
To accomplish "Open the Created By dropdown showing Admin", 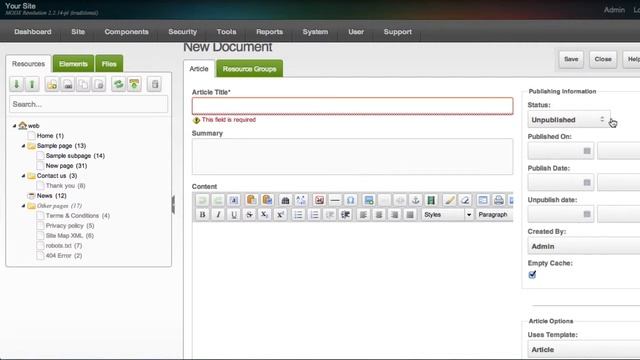I will click(x=584, y=246).
